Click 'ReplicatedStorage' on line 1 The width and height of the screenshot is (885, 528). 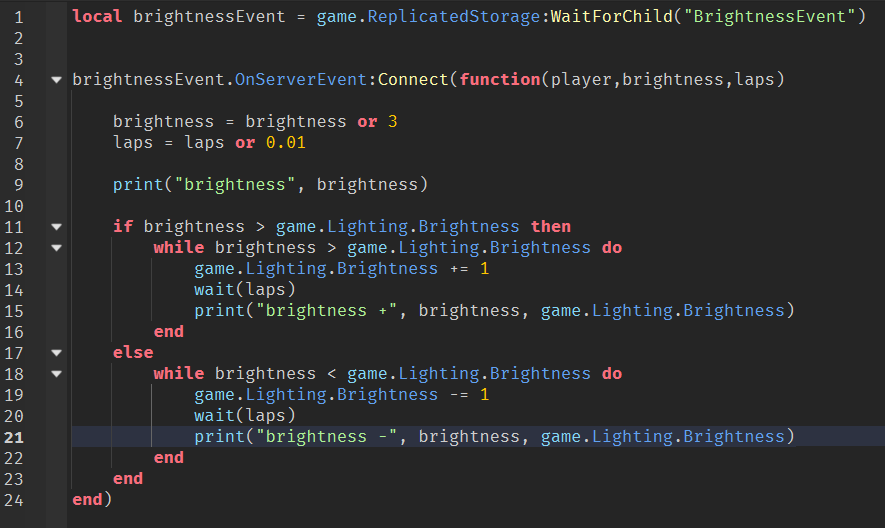coord(454,16)
